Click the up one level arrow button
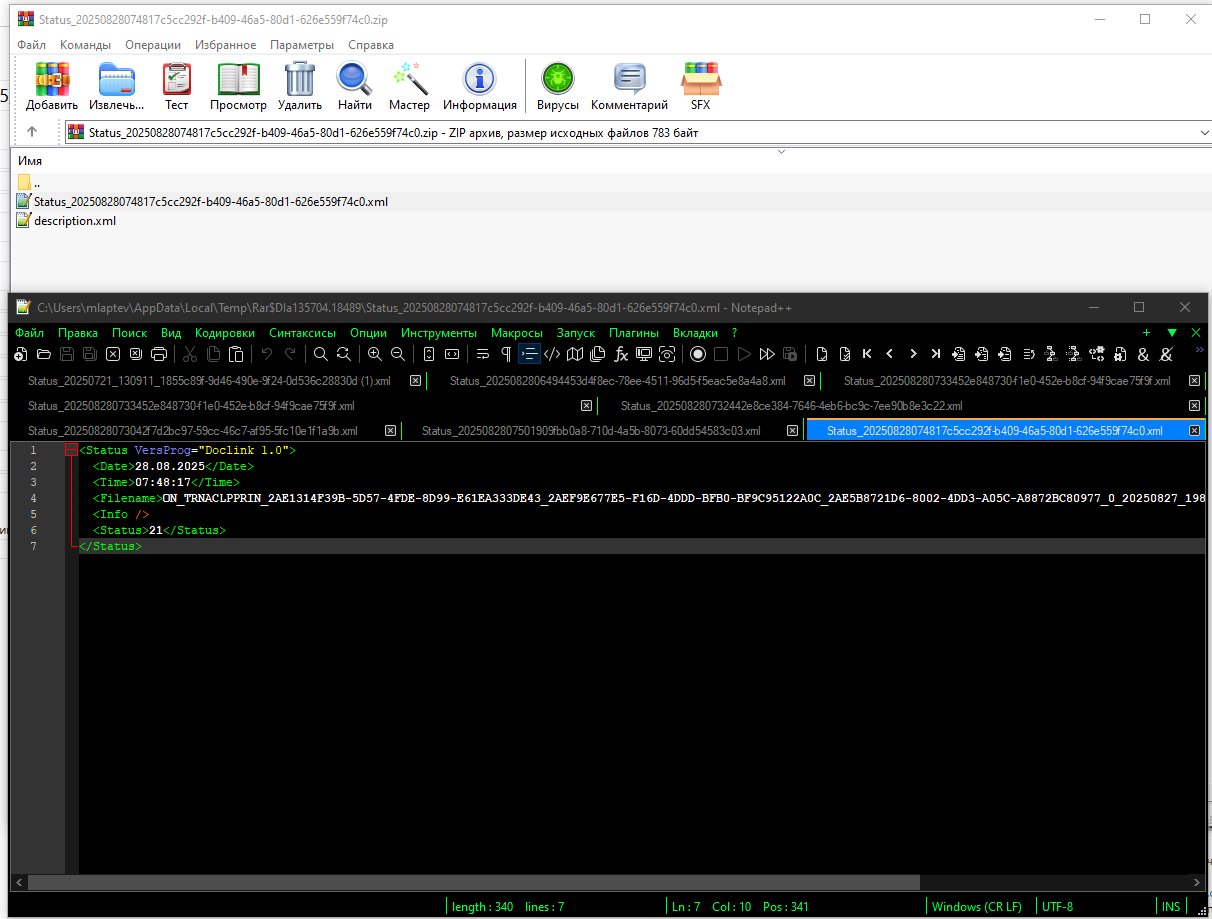This screenshot has height=919, width=1212. (32, 132)
